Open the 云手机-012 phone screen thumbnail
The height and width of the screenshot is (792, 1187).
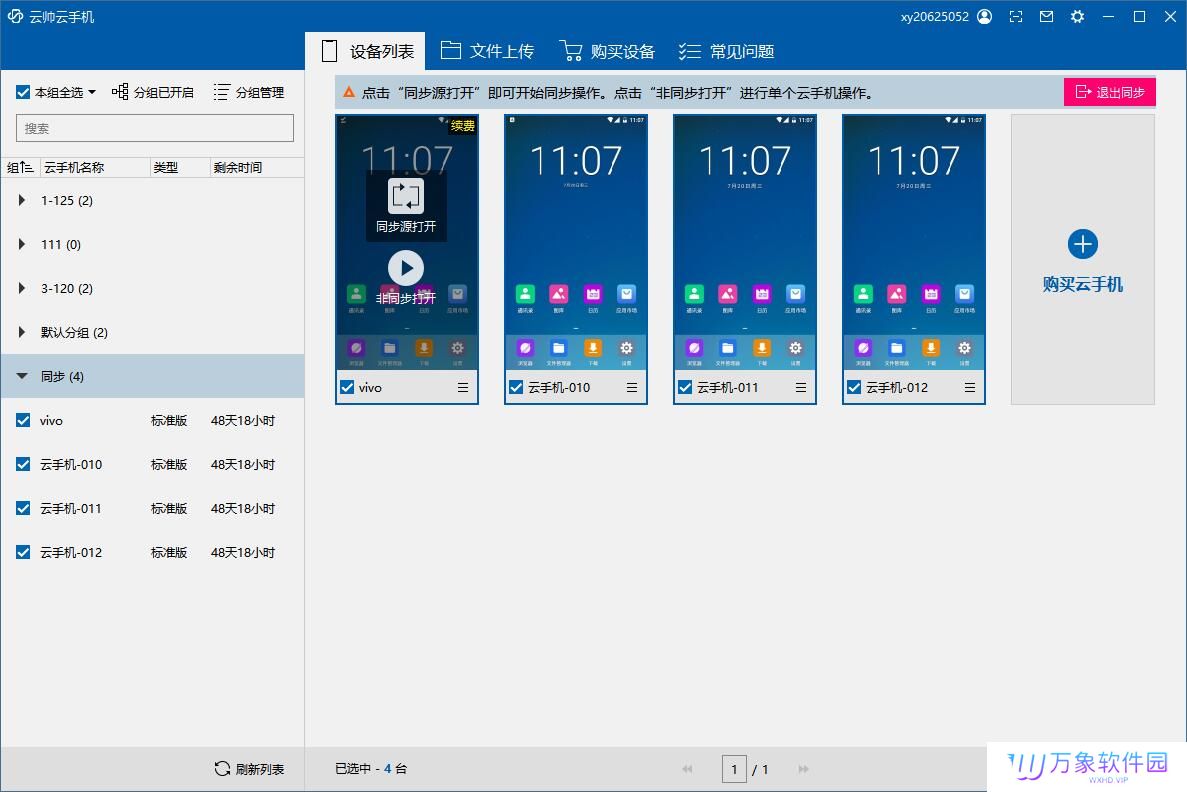pos(914,242)
